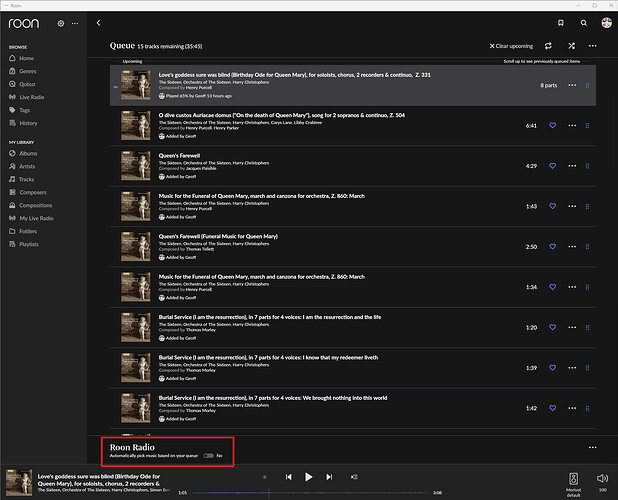Open more options for 'We brought nothing into this world'
618x500 pixels.
pyautogui.click(x=572, y=408)
